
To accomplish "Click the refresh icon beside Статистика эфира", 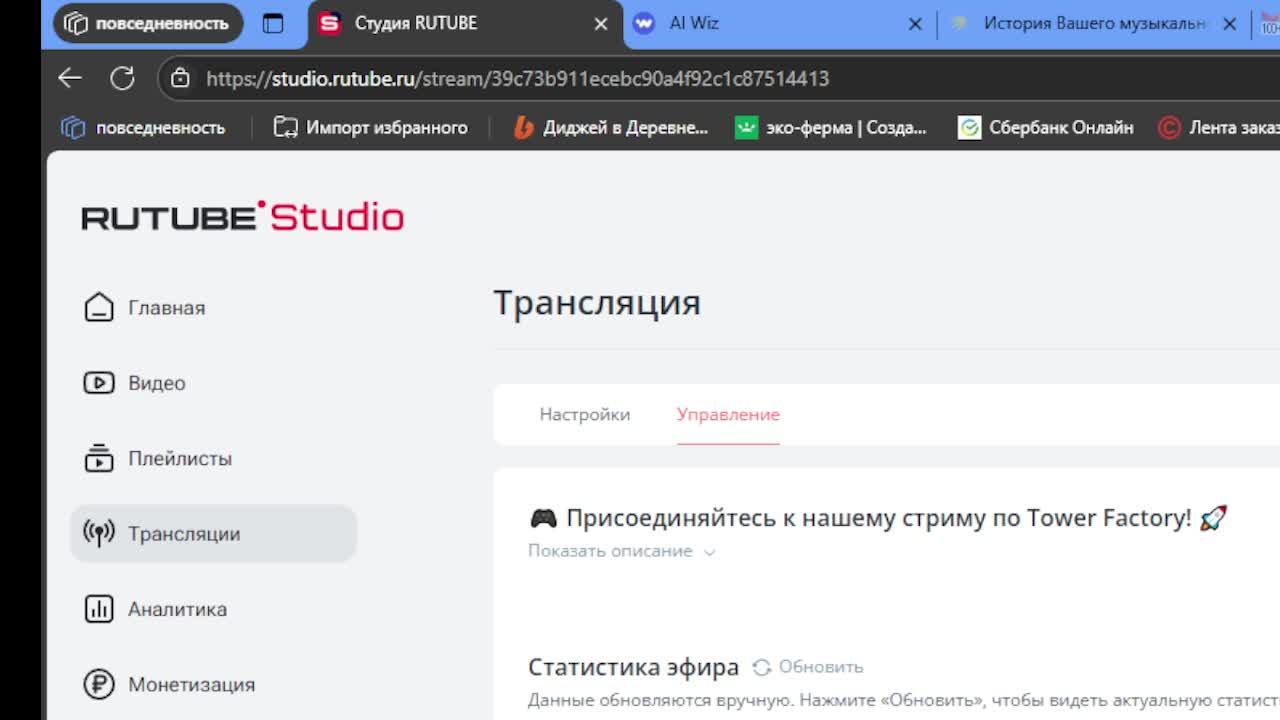I will (762, 667).
